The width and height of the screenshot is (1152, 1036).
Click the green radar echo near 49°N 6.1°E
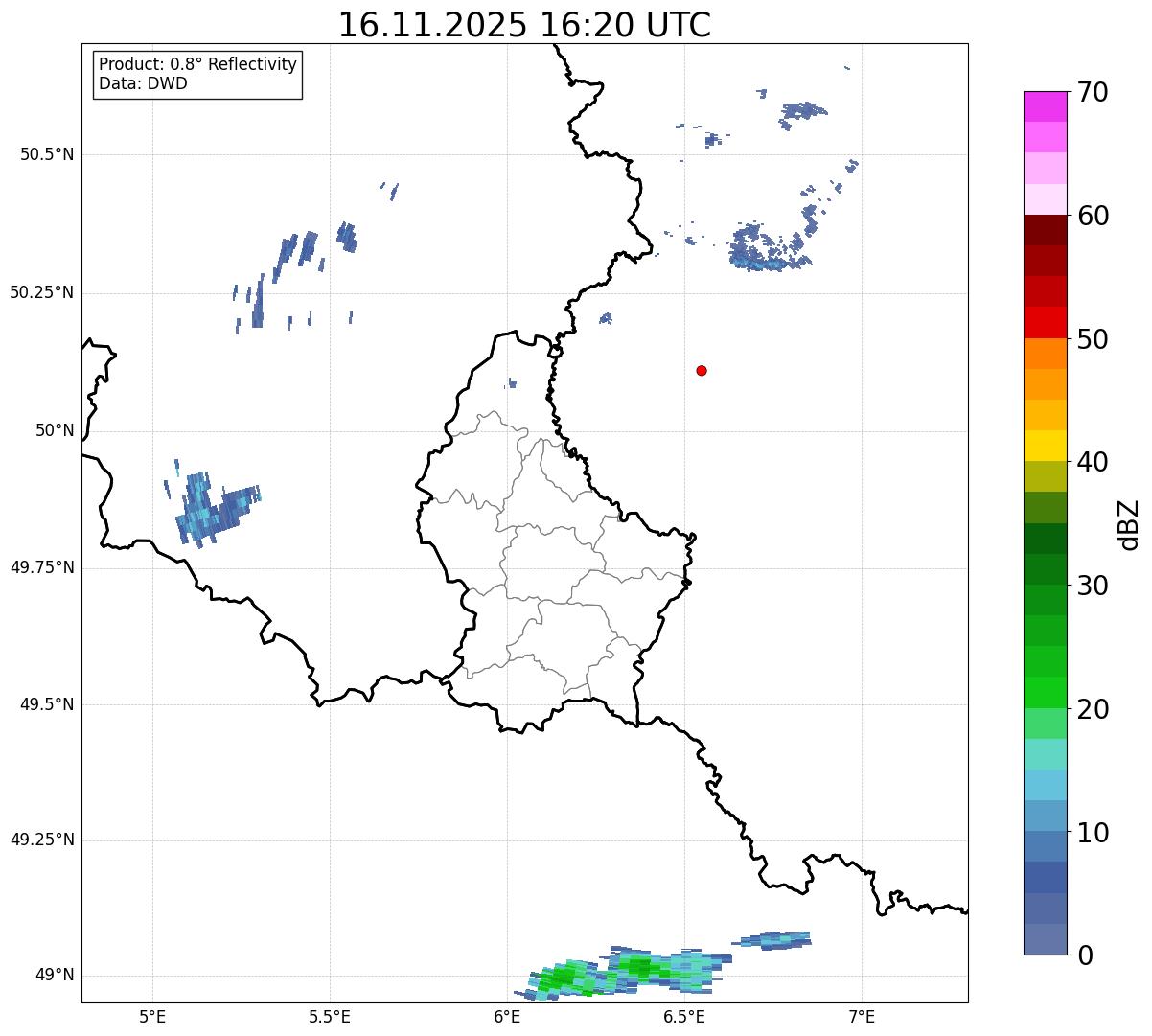(564, 978)
